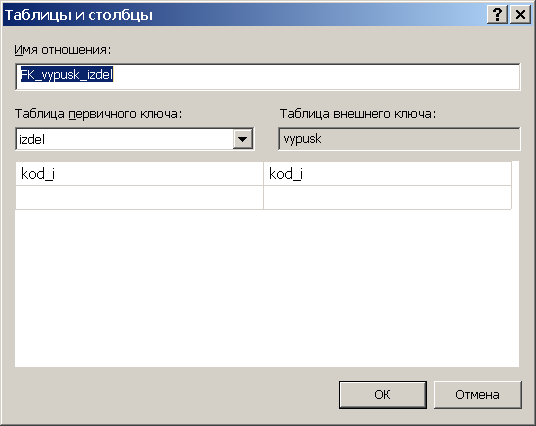Viewport: 536px width, 426px height.
Task: Click the Таблица первичного ключа label
Action: (x=98, y=114)
